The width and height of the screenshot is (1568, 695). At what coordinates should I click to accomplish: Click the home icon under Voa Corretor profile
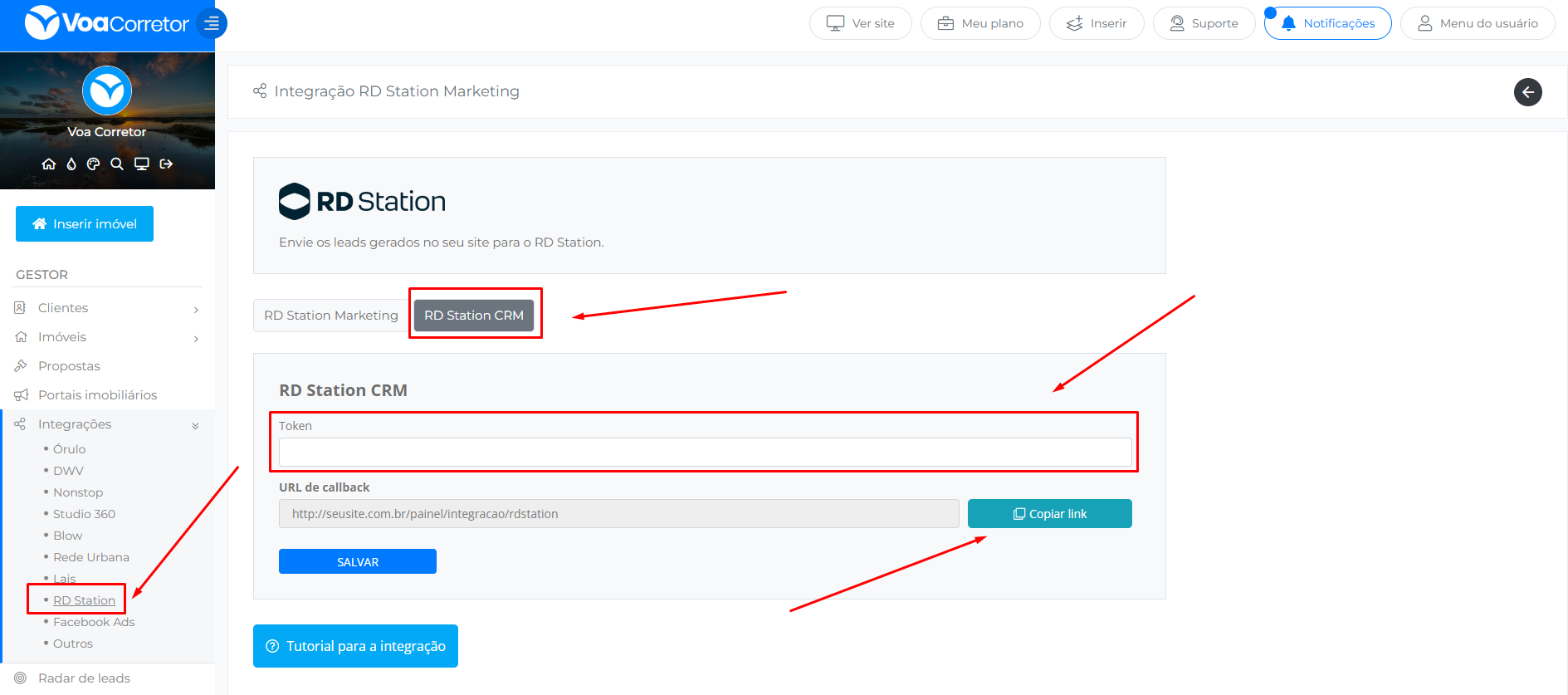click(x=49, y=164)
